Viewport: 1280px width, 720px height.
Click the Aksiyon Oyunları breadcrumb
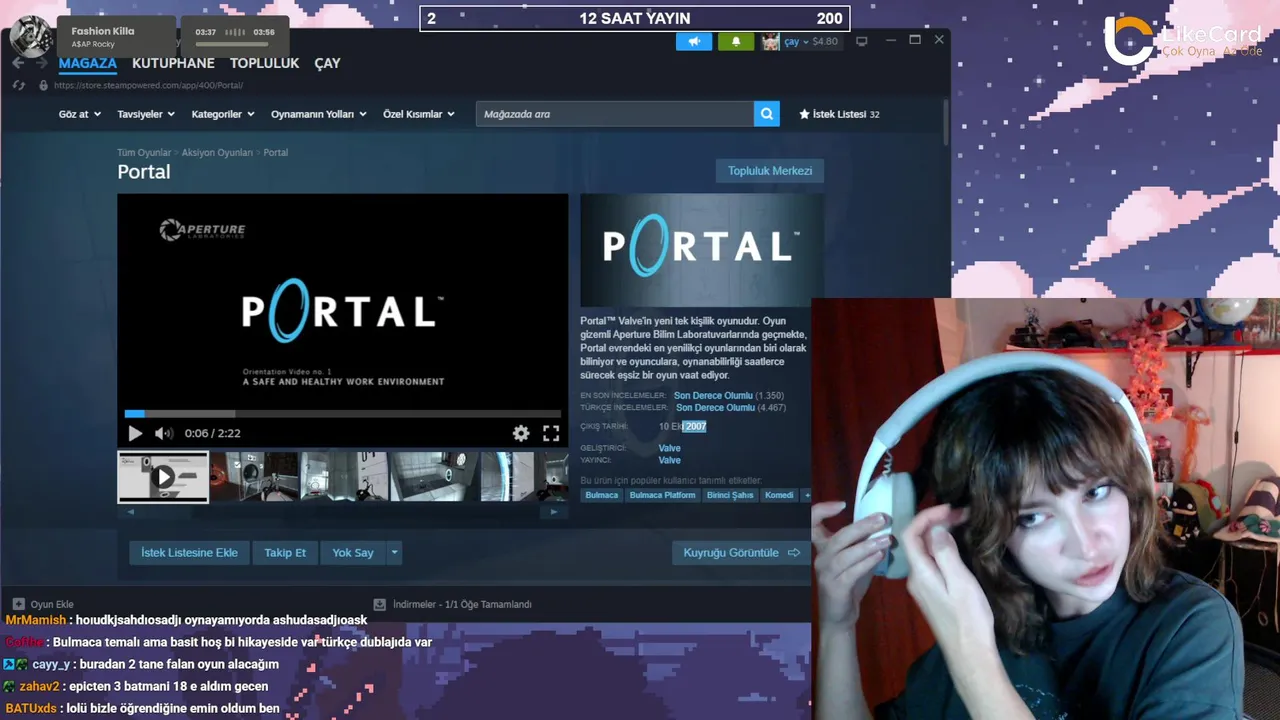217,153
